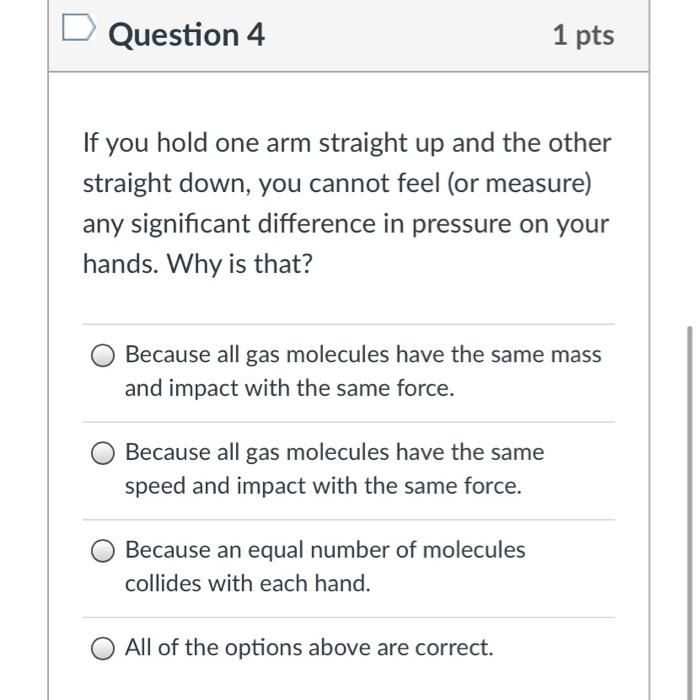Click the answer text about same mass
This screenshot has width=698, height=700.
point(363,355)
